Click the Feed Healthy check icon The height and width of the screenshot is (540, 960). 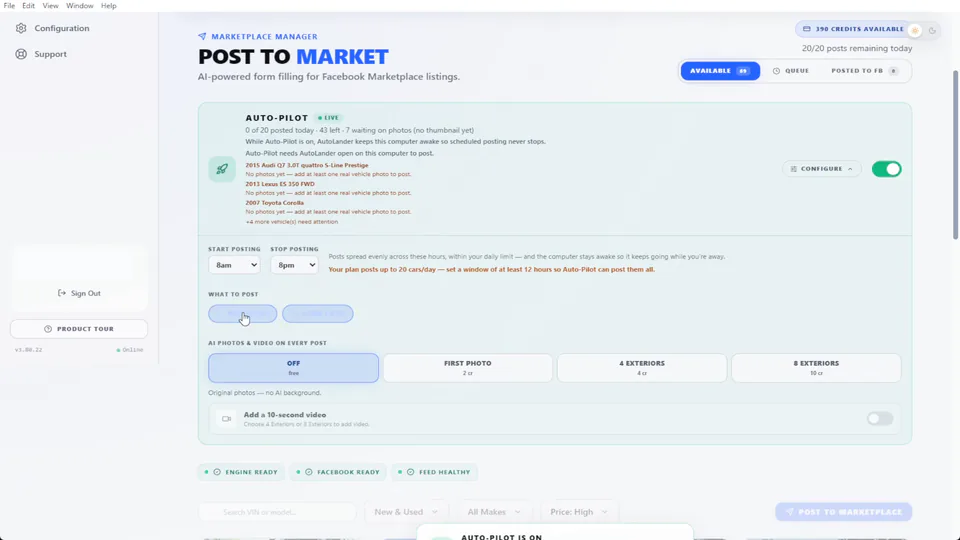pos(411,472)
